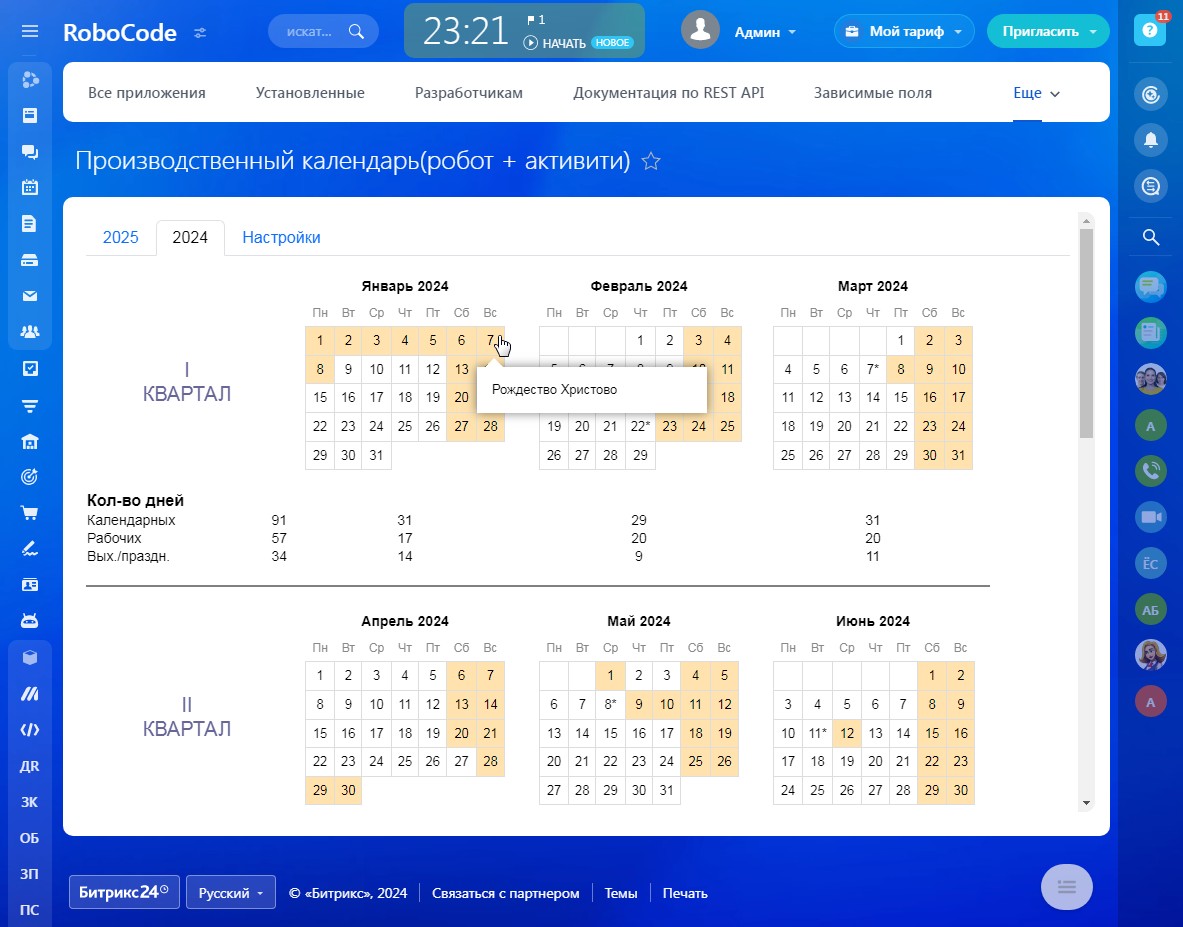The width and height of the screenshot is (1183, 927).
Task: Click the Печать link in footer
Action: click(685, 893)
